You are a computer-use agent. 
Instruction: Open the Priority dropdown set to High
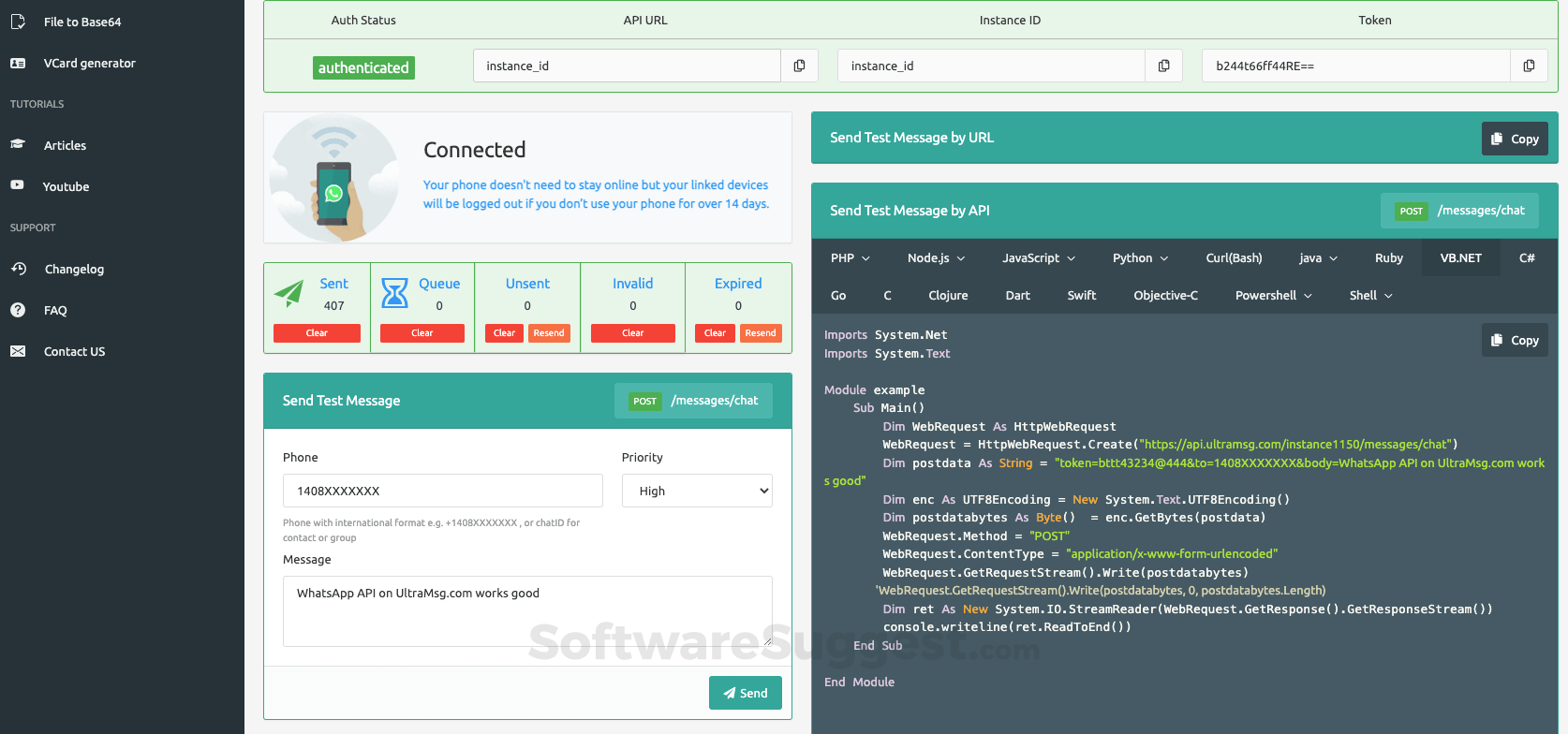(x=697, y=491)
